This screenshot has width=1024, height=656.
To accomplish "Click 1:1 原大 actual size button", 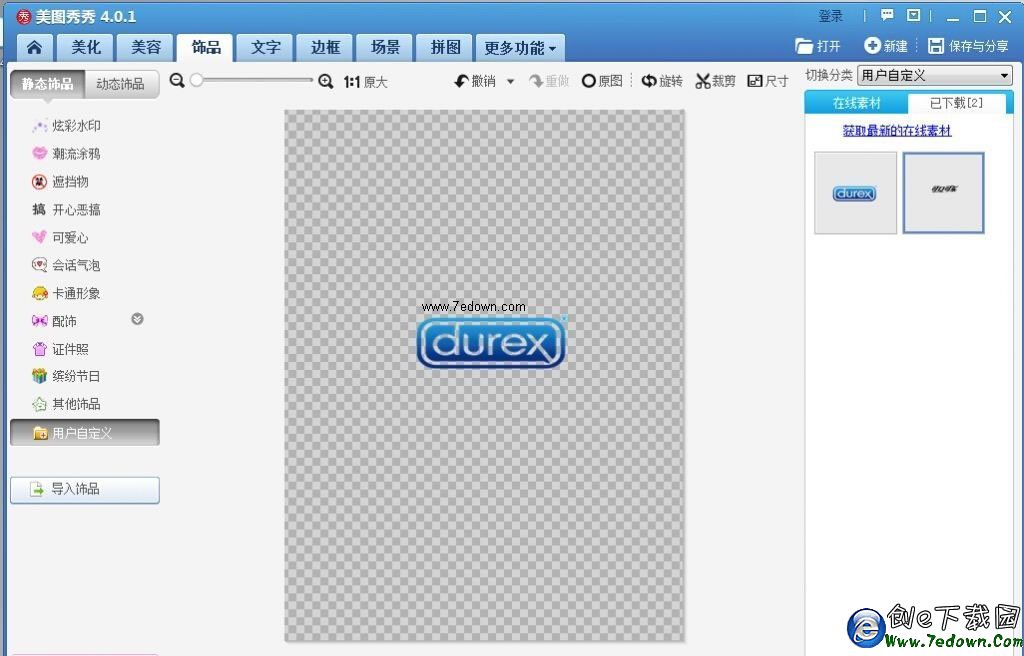I will point(366,82).
